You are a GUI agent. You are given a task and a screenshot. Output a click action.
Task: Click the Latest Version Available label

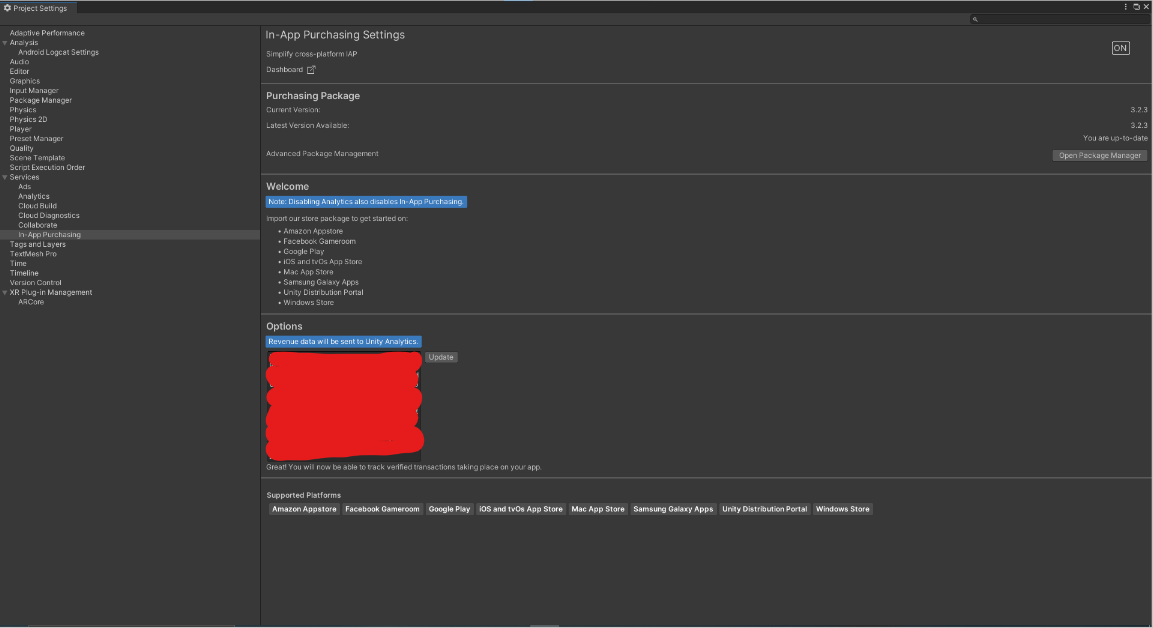[307, 126]
